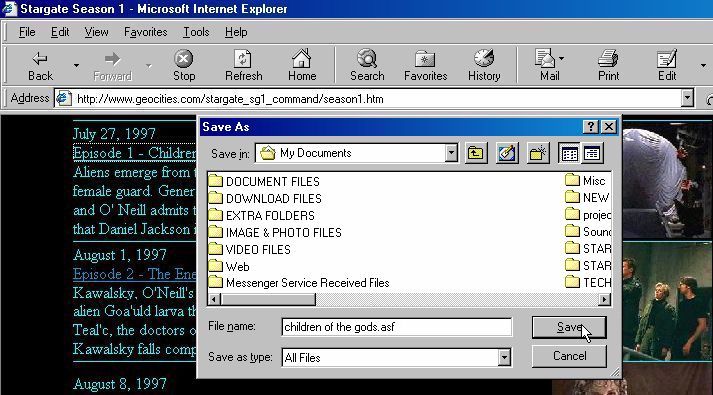Close the Save As dialog
This screenshot has height=395, width=713.
(x=608, y=127)
